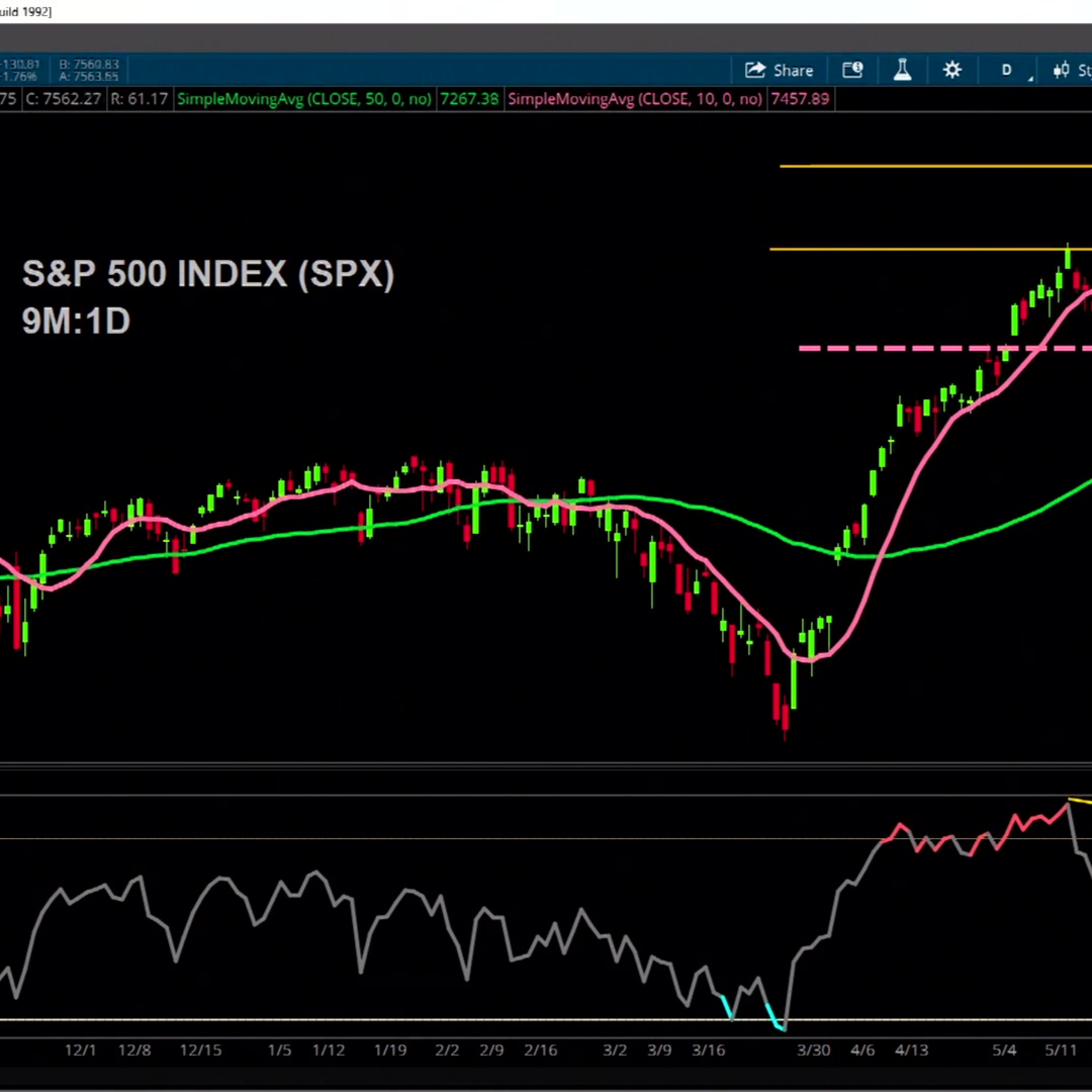Click the 3/16 date axis label
Viewport: 1092px width, 1092px height.
point(709,1050)
